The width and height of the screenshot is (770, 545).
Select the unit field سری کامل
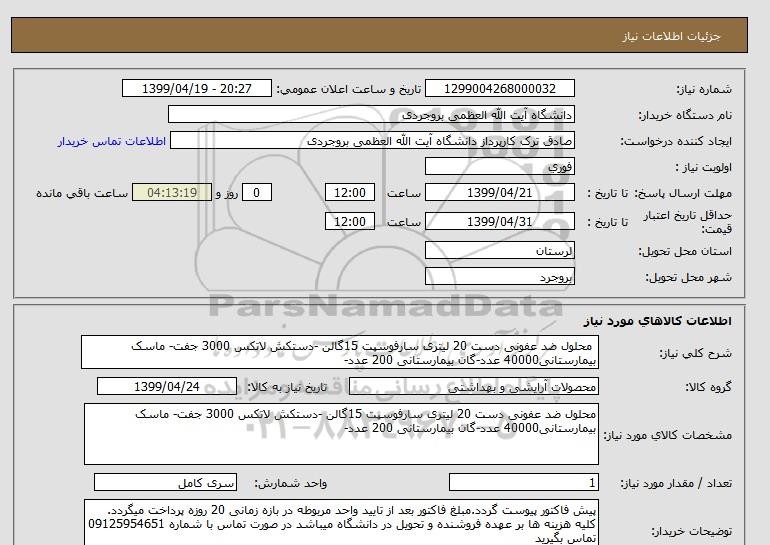(x=165, y=483)
